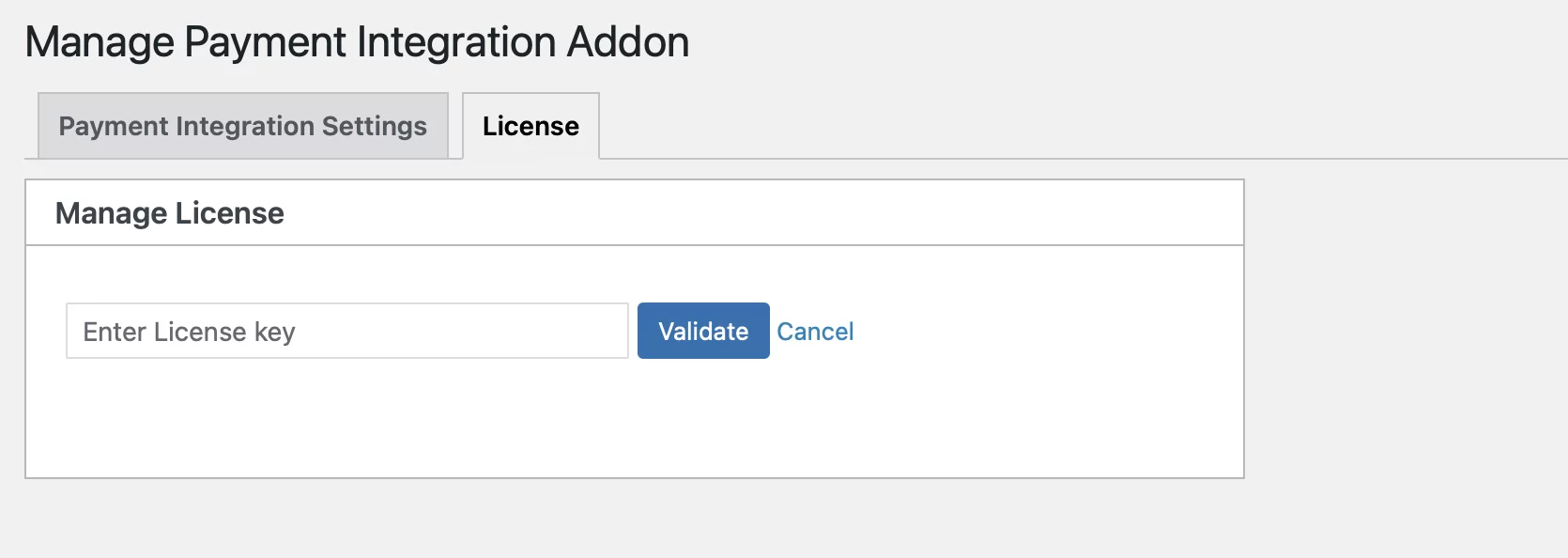Cancel the license entry

pyautogui.click(x=815, y=332)
